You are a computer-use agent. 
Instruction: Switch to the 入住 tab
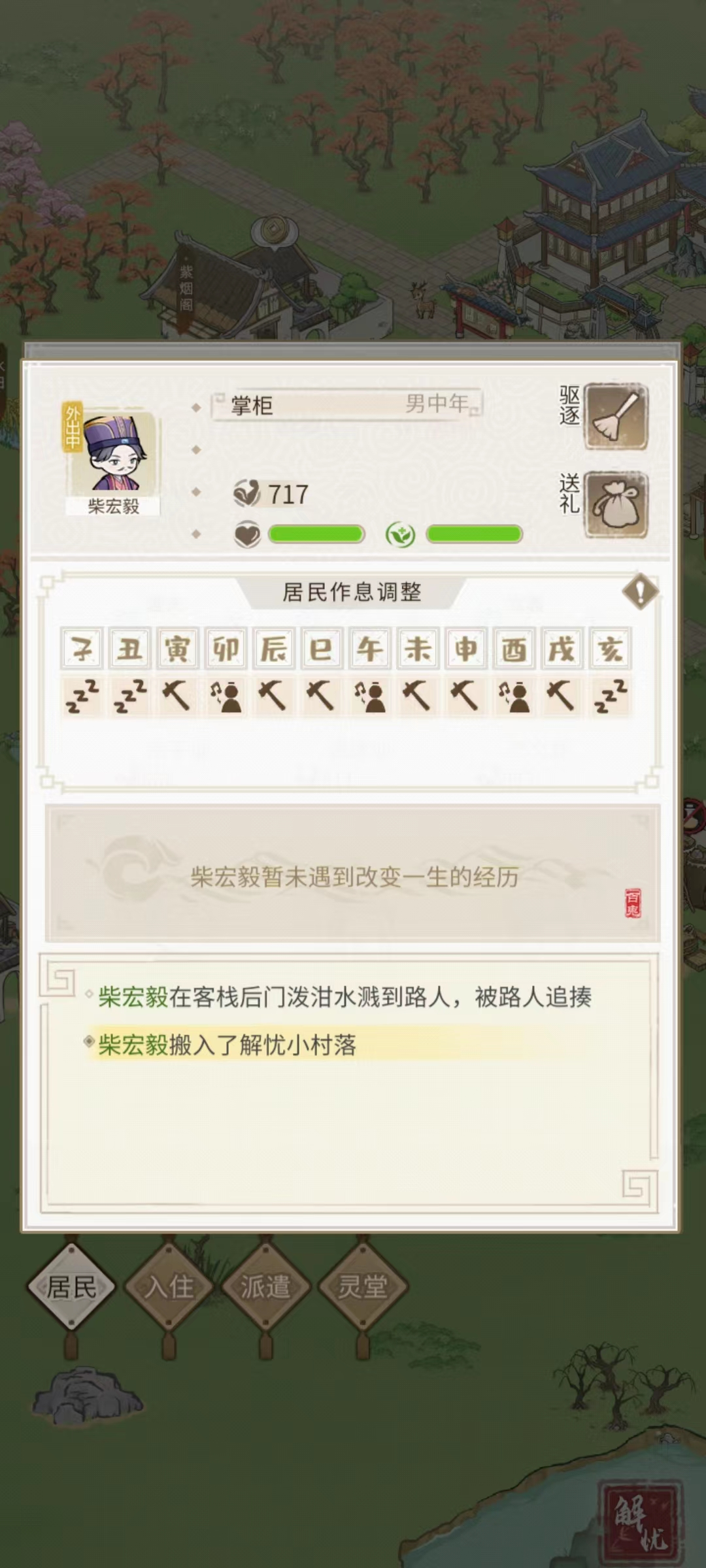click(169, 1286)
